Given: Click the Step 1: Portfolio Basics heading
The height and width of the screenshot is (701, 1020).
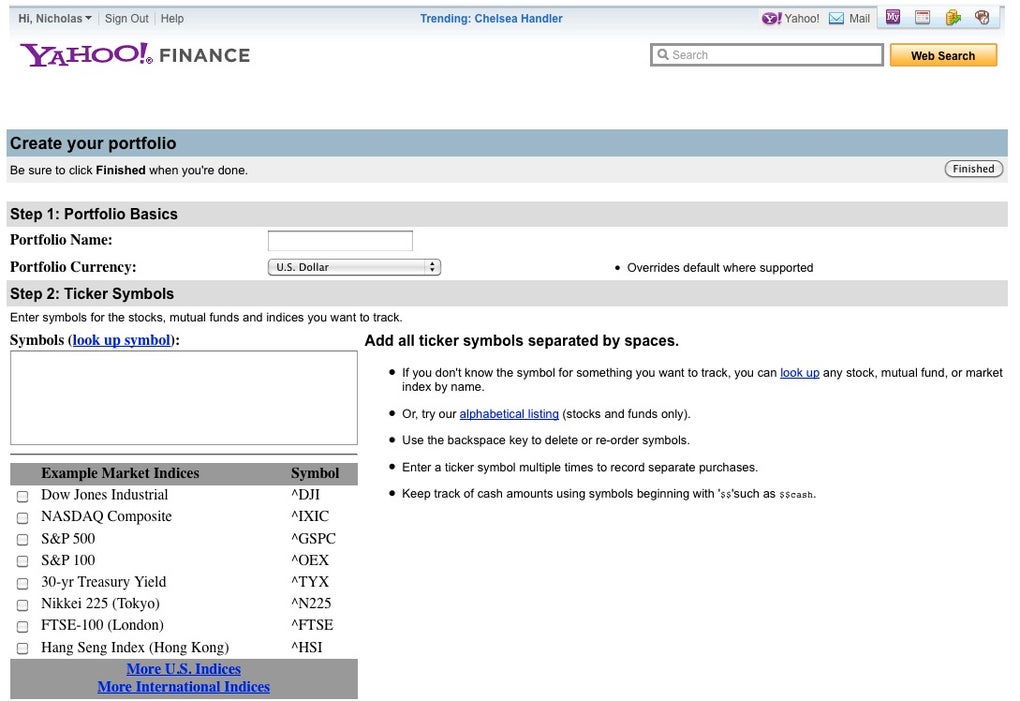Looking at the screenshot, I should point(94,214).
